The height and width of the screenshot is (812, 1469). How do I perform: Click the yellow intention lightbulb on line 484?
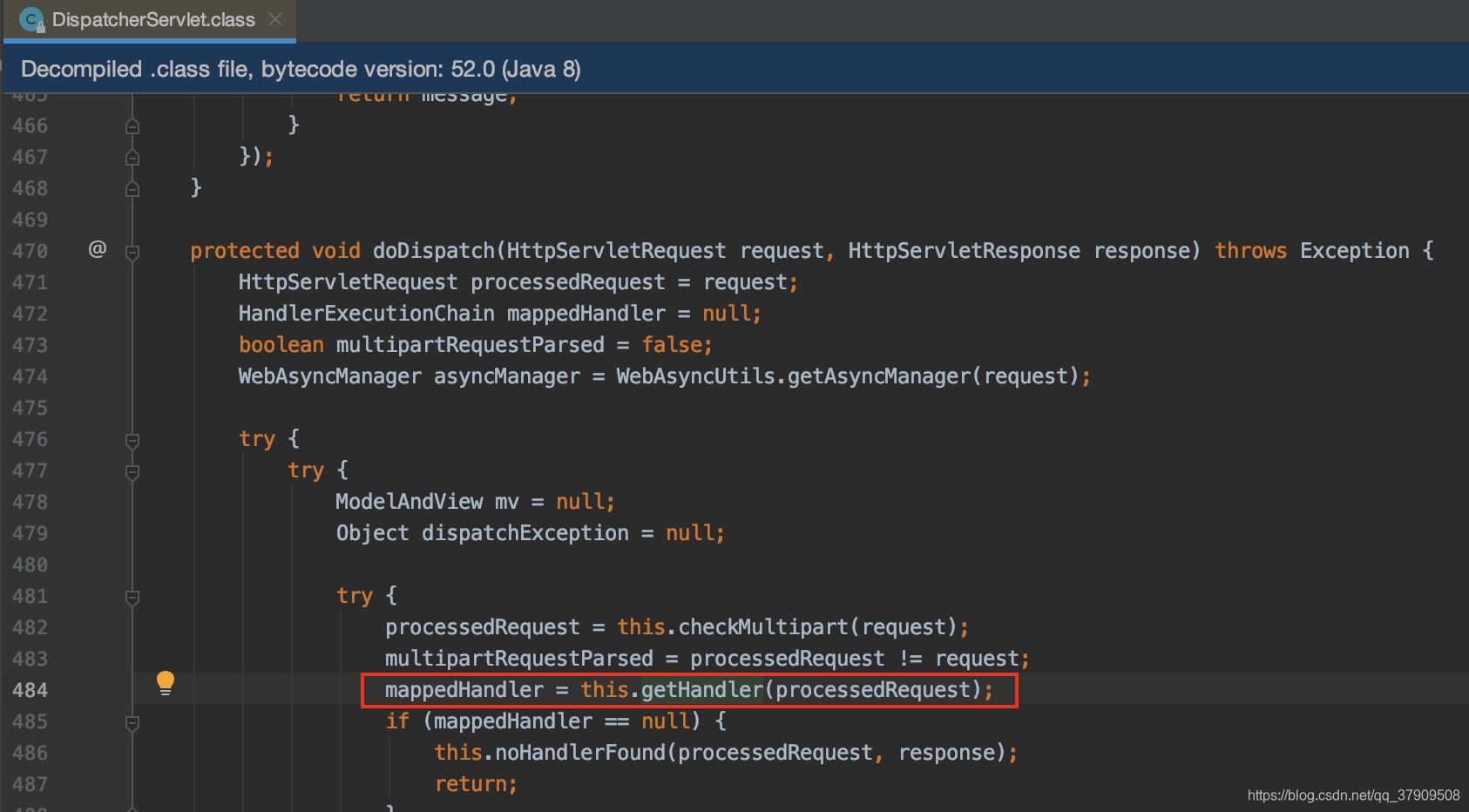166,682
